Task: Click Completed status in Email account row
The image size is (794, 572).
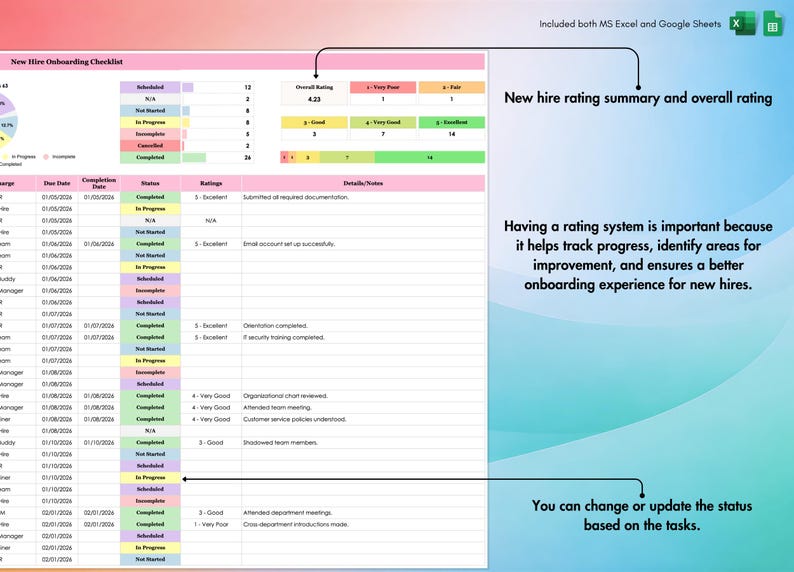Action: click(150, 244)
